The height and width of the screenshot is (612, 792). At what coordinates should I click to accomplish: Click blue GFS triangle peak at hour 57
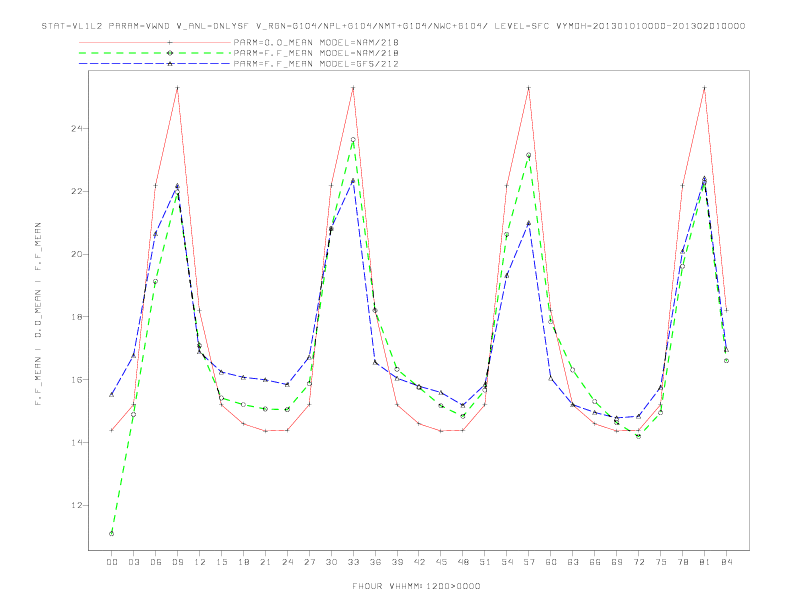[x=529, y=223]
